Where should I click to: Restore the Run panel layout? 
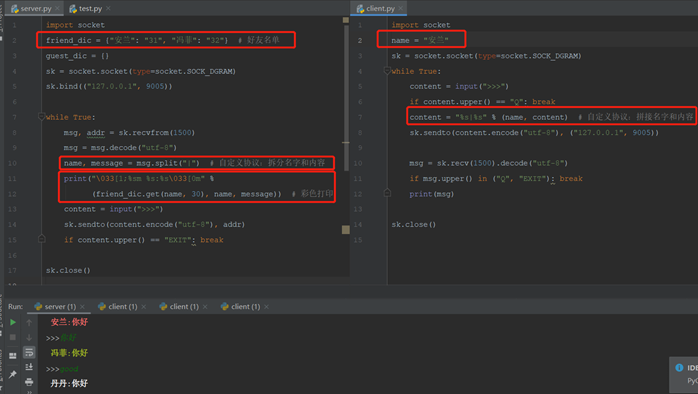click(12, 356)
